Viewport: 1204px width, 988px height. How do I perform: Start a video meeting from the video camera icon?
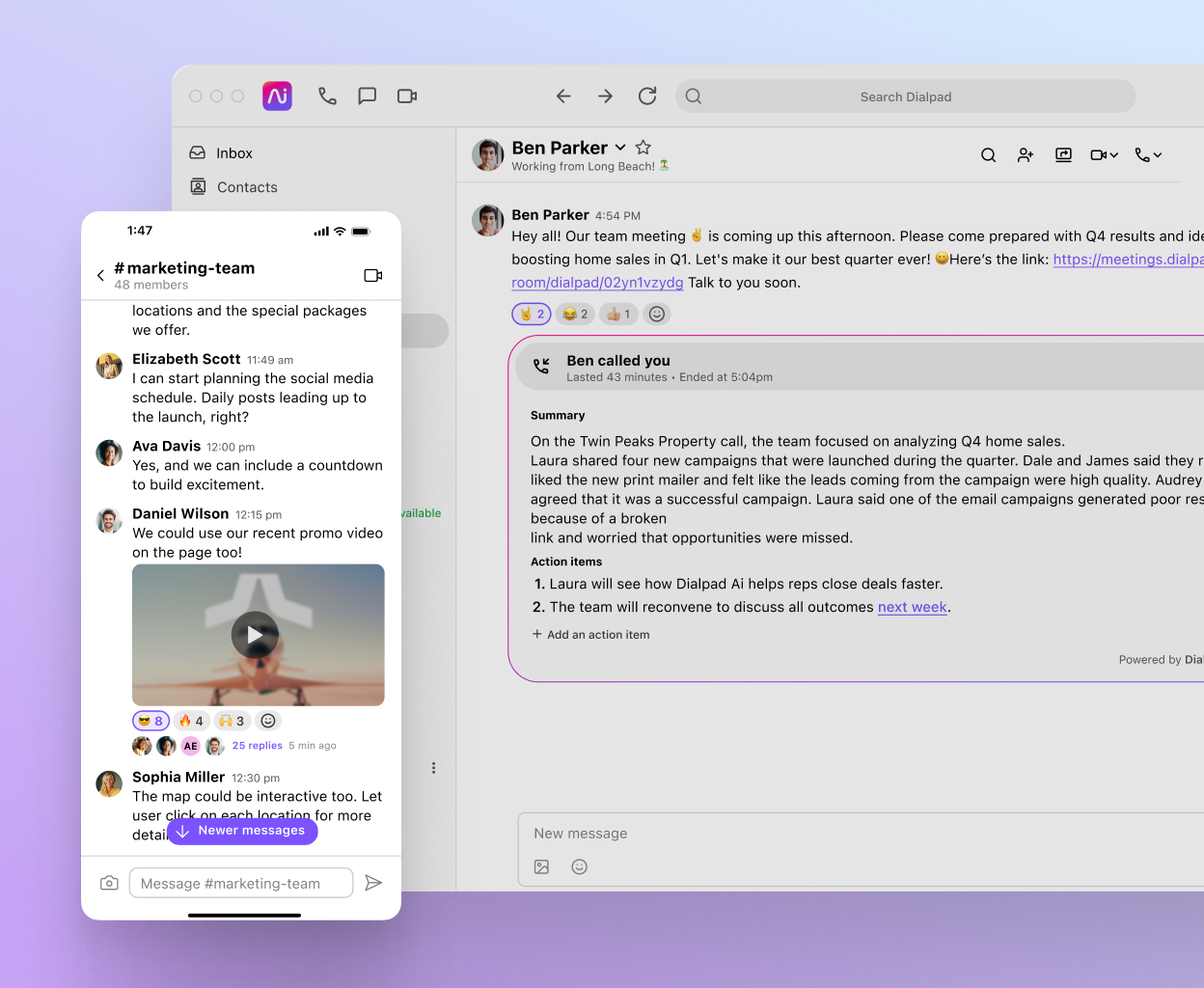[1100, 154]
